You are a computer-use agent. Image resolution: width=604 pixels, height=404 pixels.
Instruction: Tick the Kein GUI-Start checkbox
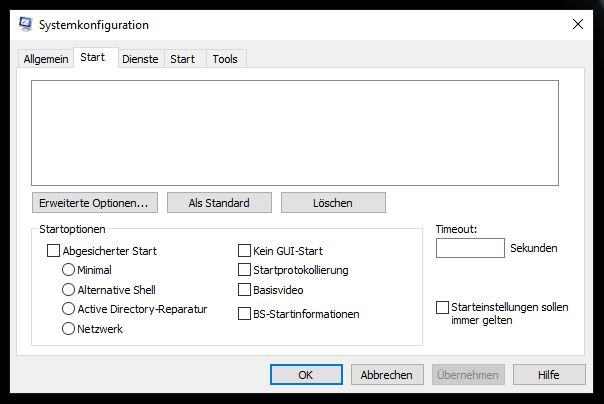click(244, 251)
